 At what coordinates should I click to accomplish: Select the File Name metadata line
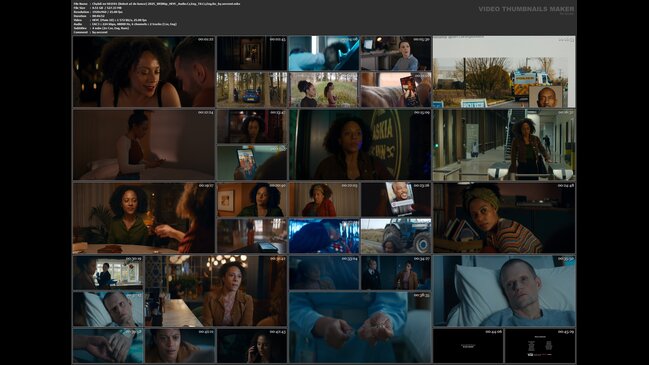157,3
